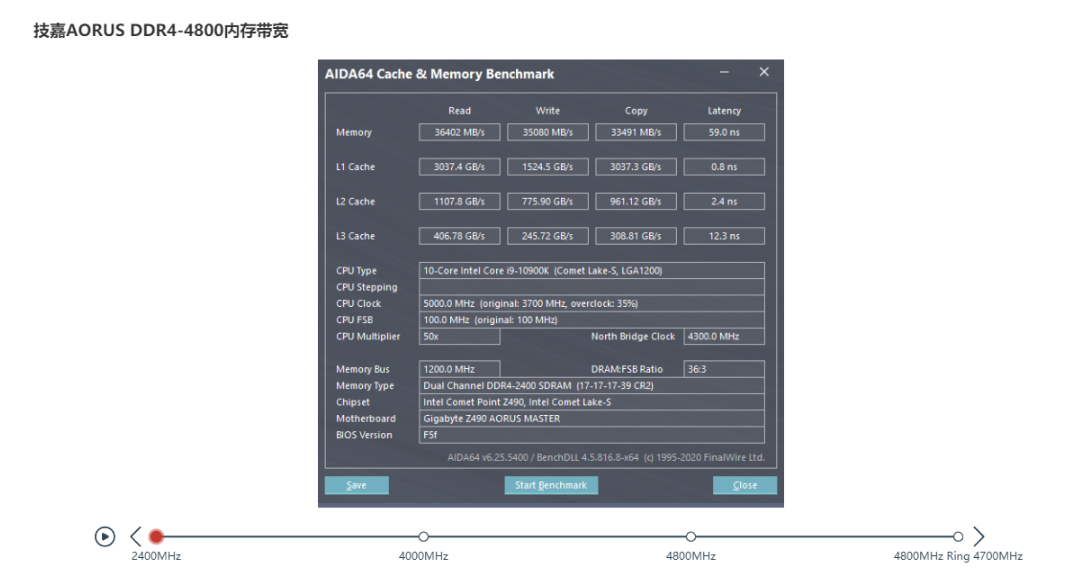
Task: Jump to the 4000MHz timeline dot
Action: tap(424, 537)
